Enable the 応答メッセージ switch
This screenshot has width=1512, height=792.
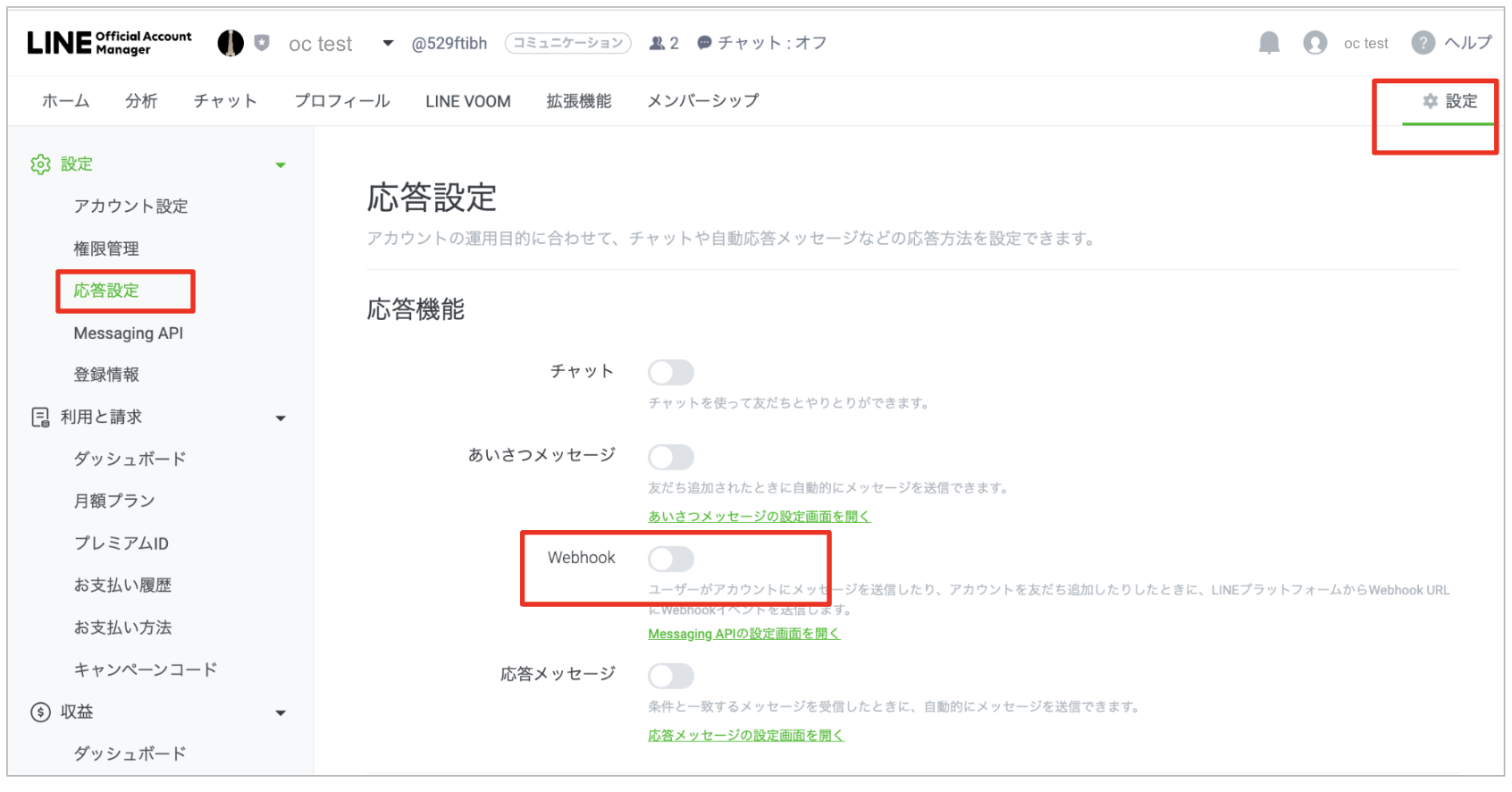point(671,676)
